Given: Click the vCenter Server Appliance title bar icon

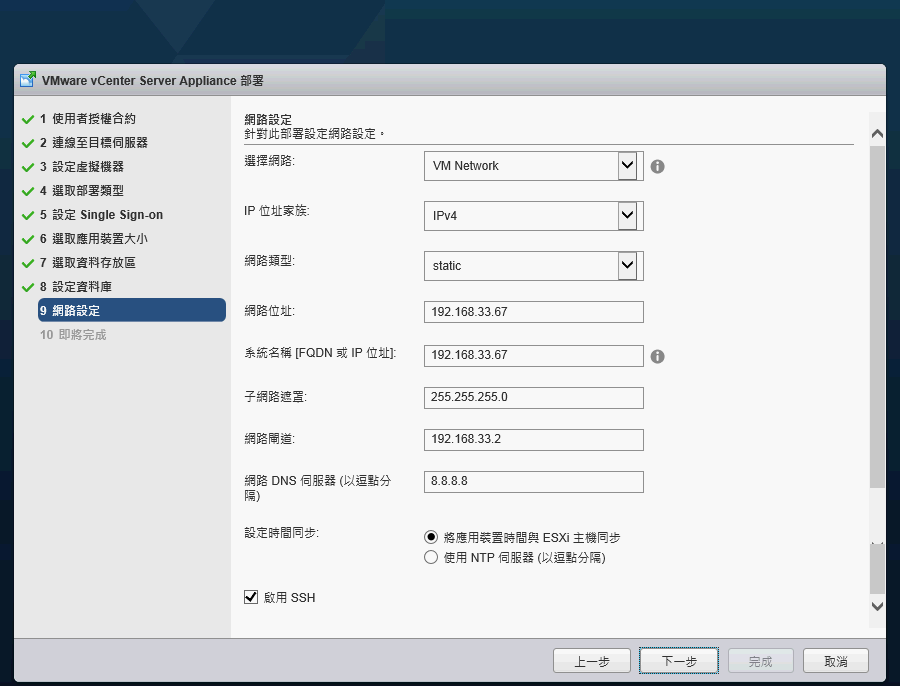Looking at the screenshot, I should 28,80.
